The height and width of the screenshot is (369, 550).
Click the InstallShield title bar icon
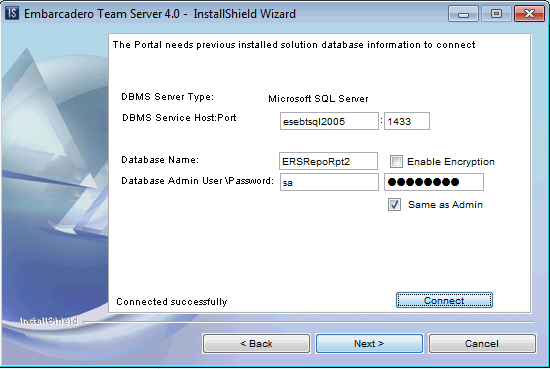click(x=12, y=13)
